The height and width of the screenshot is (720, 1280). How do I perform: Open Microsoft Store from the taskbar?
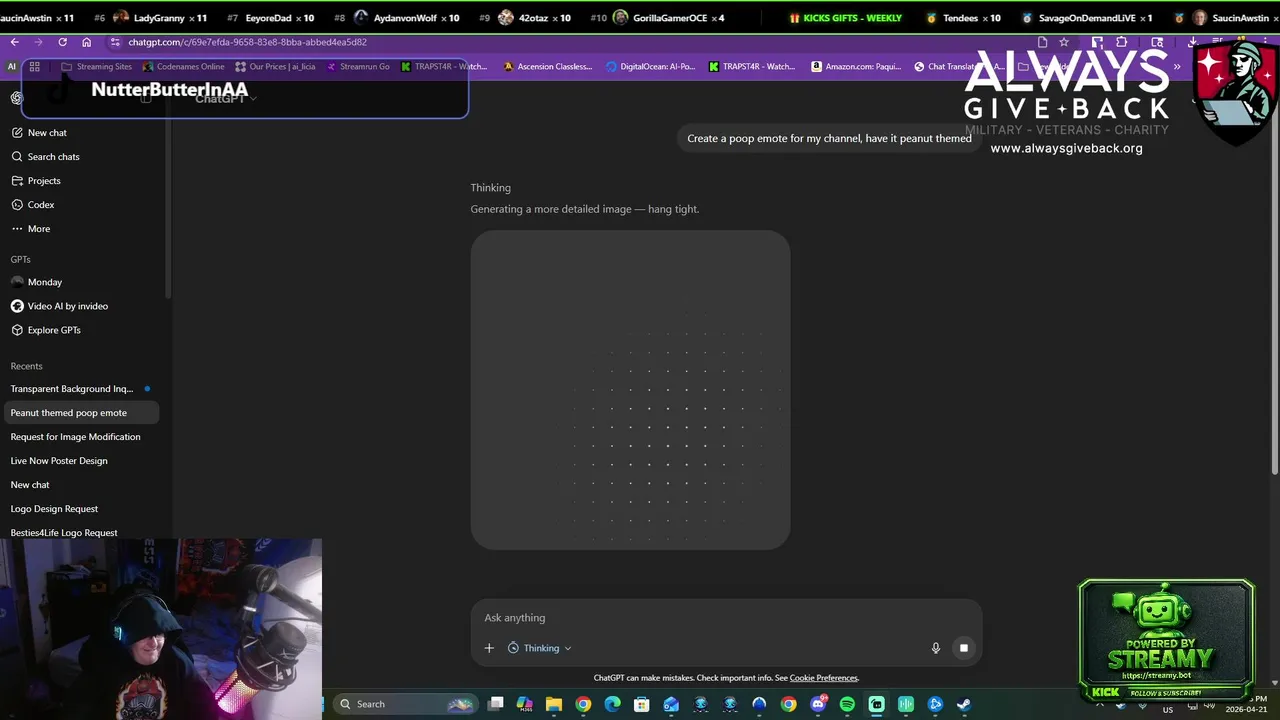tap(641, 704)
